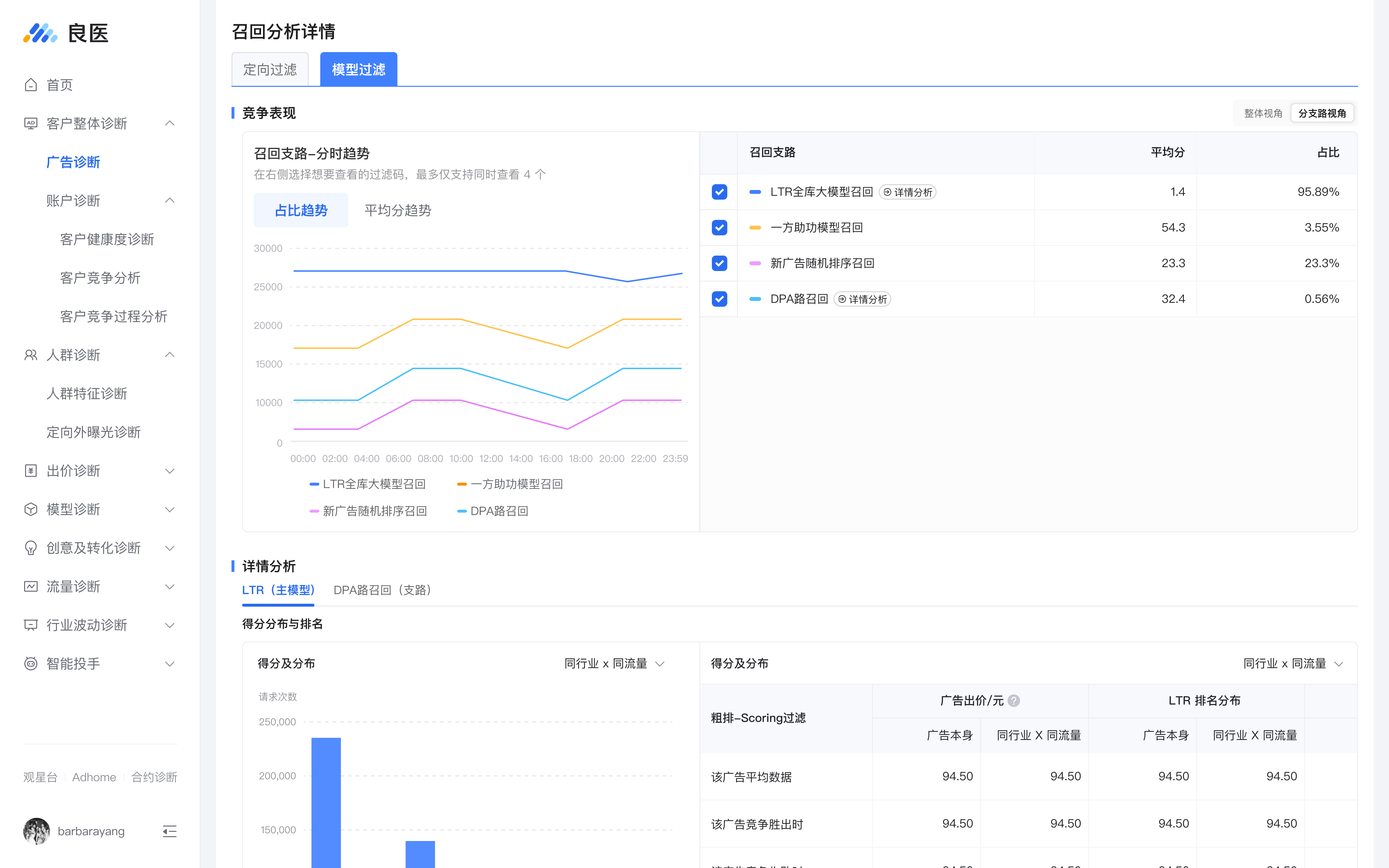The image size is (1389, 868).
Task: Click the 95.89% value cell
Action: point(1318,192)
